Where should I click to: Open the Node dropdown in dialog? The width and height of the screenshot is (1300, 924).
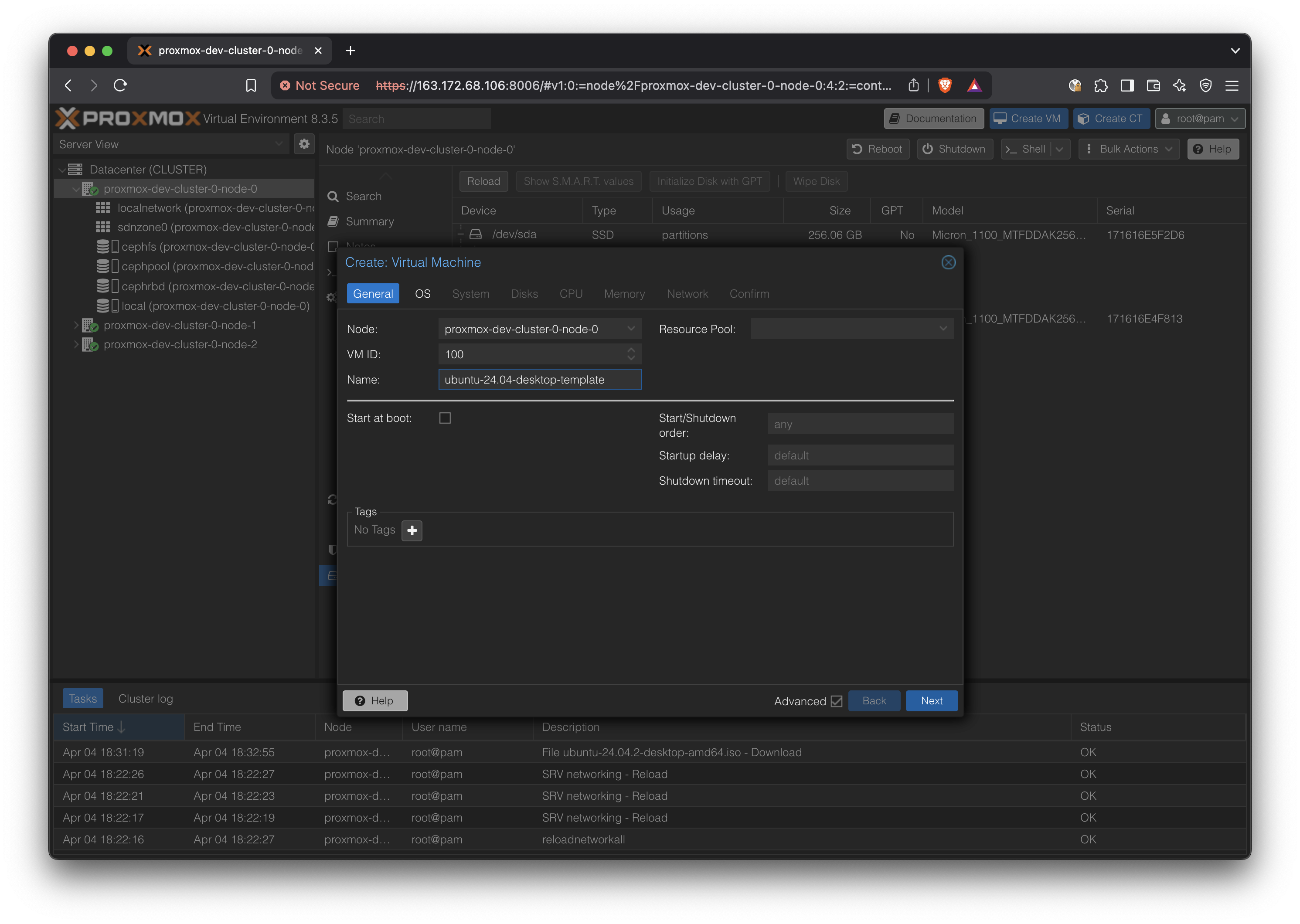coord(631,329)
